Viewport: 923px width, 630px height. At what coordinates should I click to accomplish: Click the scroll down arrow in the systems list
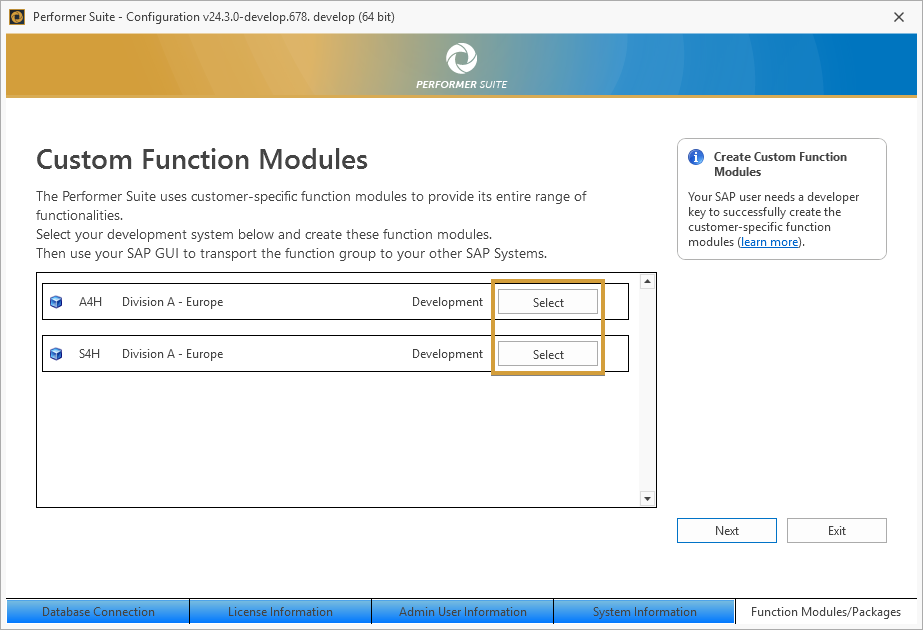(x=647, y=498)
